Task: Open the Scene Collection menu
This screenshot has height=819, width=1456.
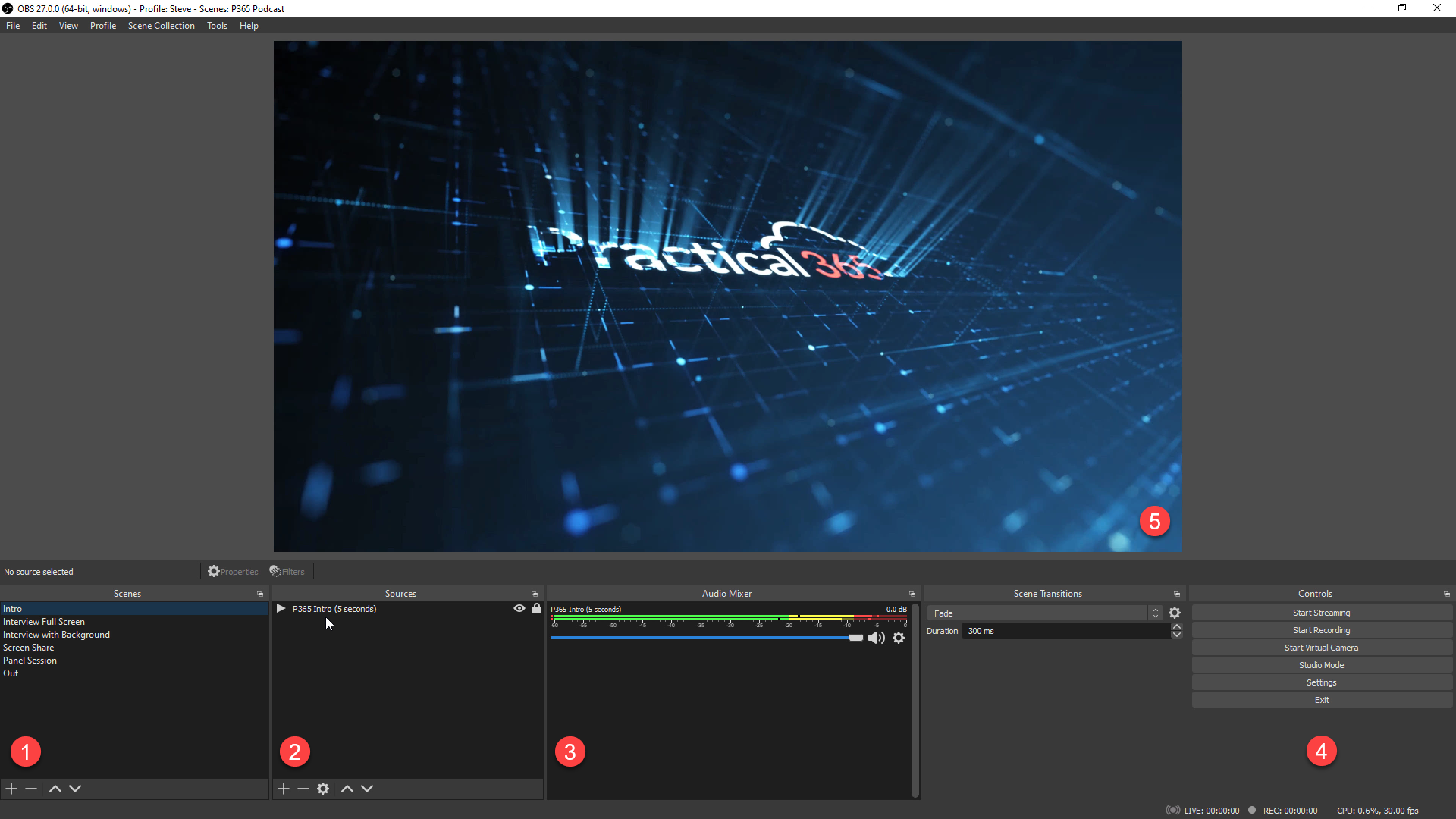Action: click(x=161, y=26)
